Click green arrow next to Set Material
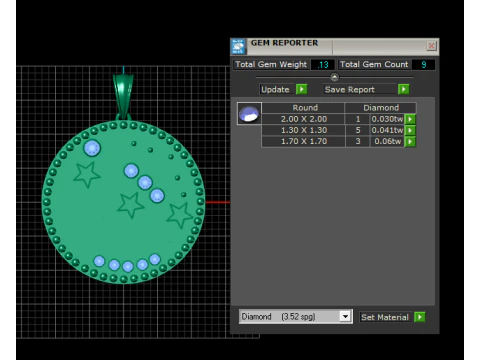 [420, 317]
